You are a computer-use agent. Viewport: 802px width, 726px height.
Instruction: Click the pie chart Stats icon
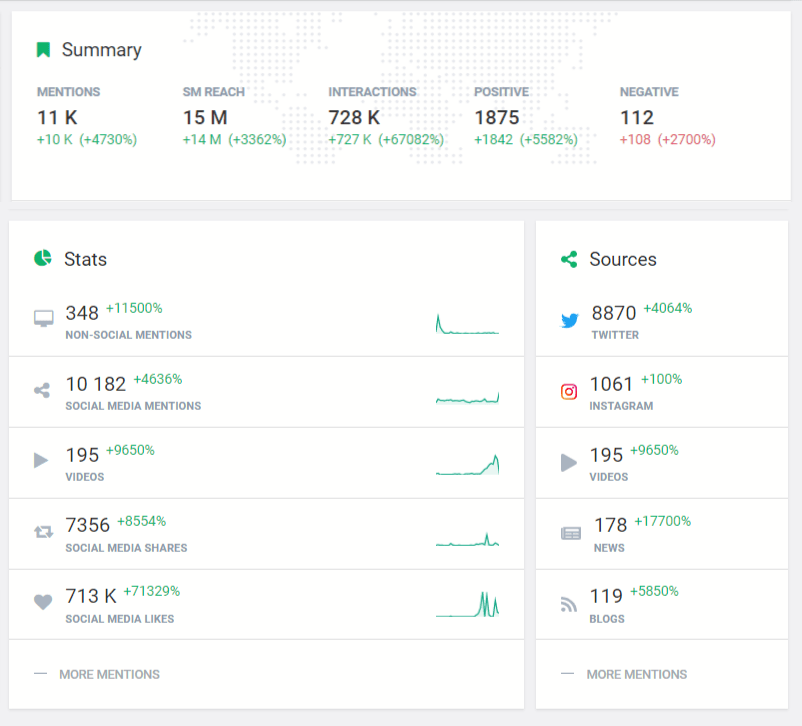tap(43, 259)
